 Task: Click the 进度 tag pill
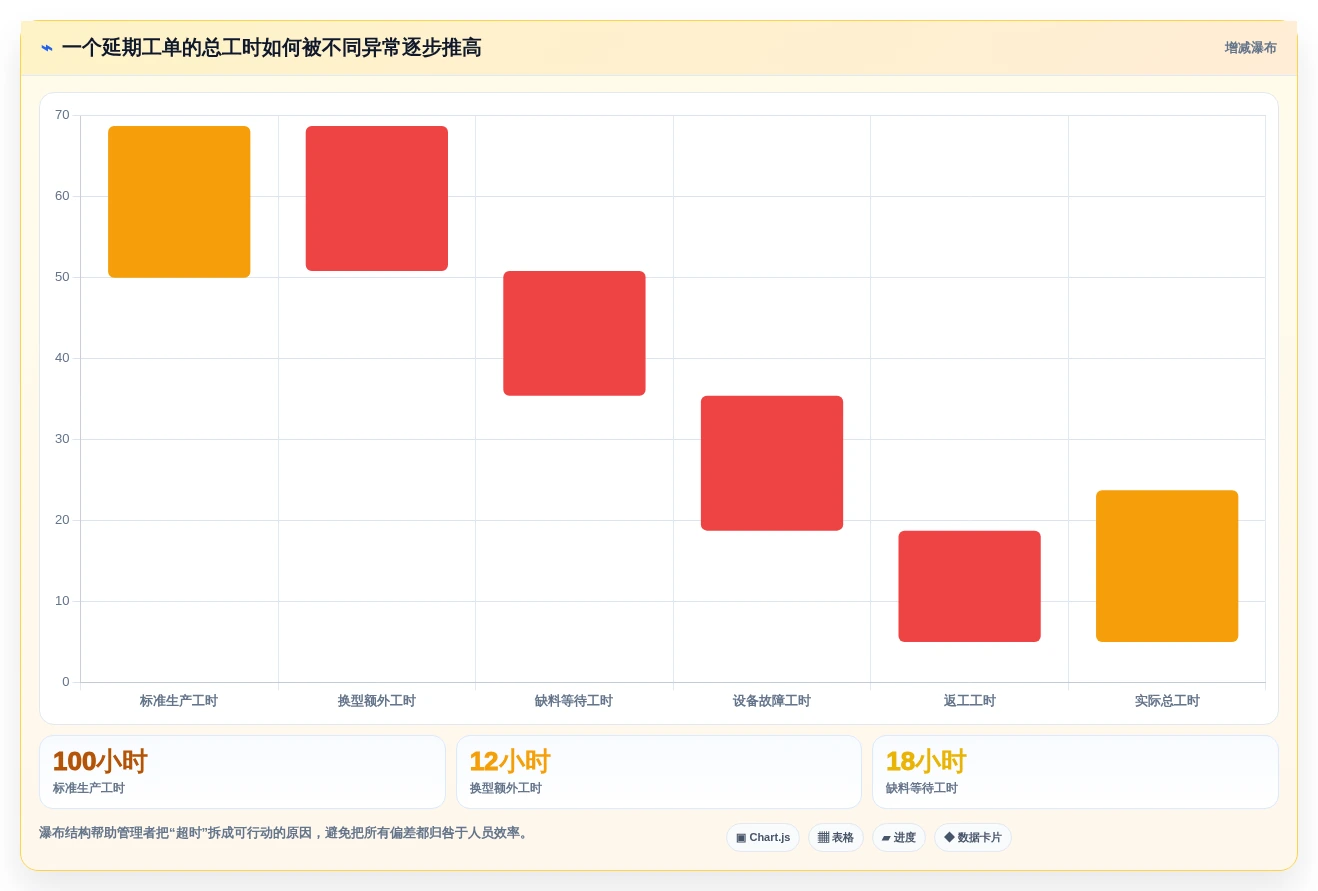899,838
